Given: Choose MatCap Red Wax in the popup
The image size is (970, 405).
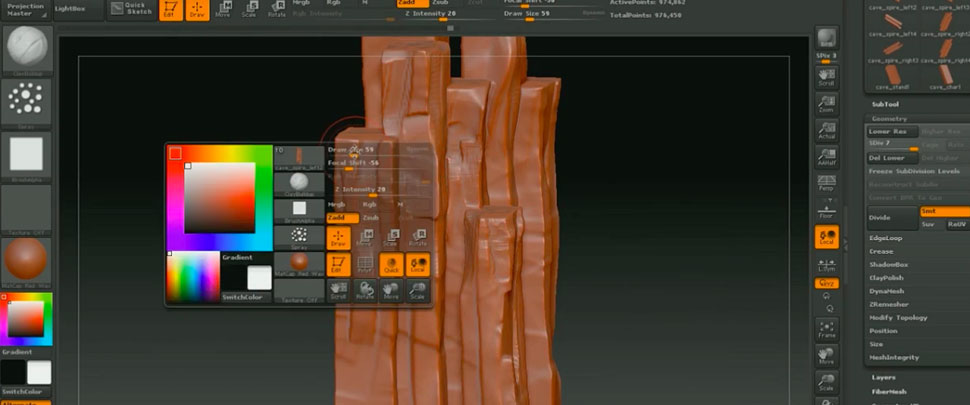Looking at the screenshot, I should [299, 263].
